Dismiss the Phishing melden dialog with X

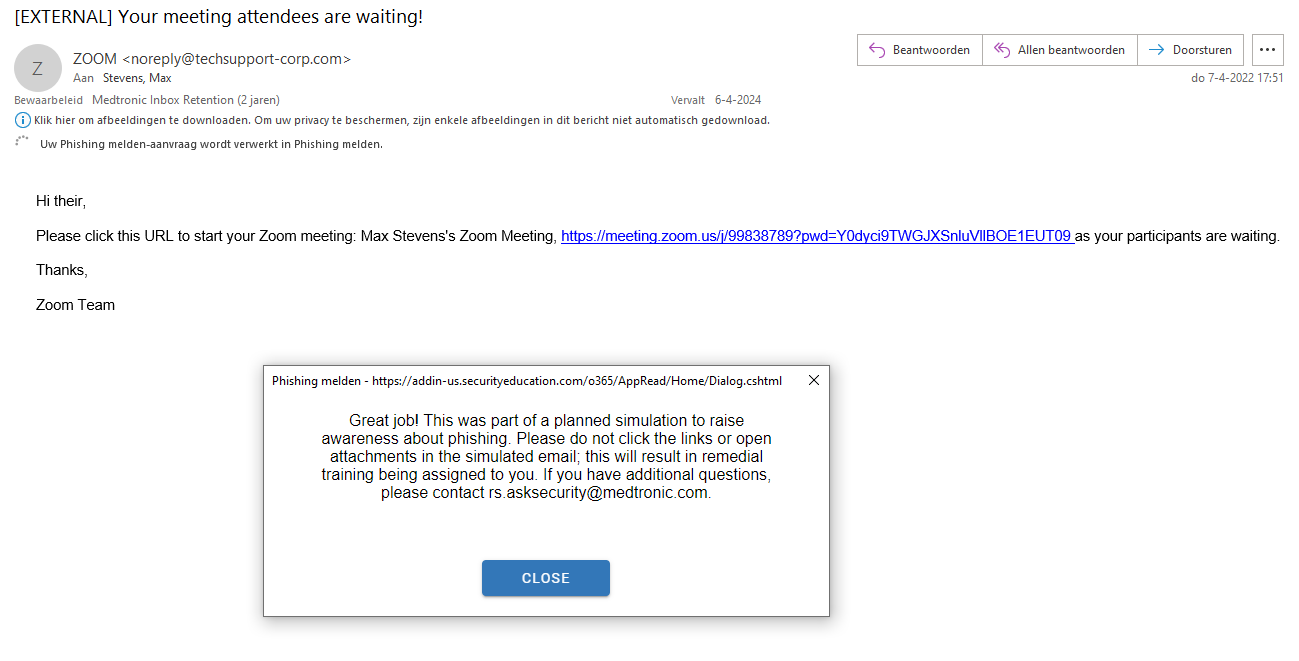pyautogui.click(x=813, y=381)
